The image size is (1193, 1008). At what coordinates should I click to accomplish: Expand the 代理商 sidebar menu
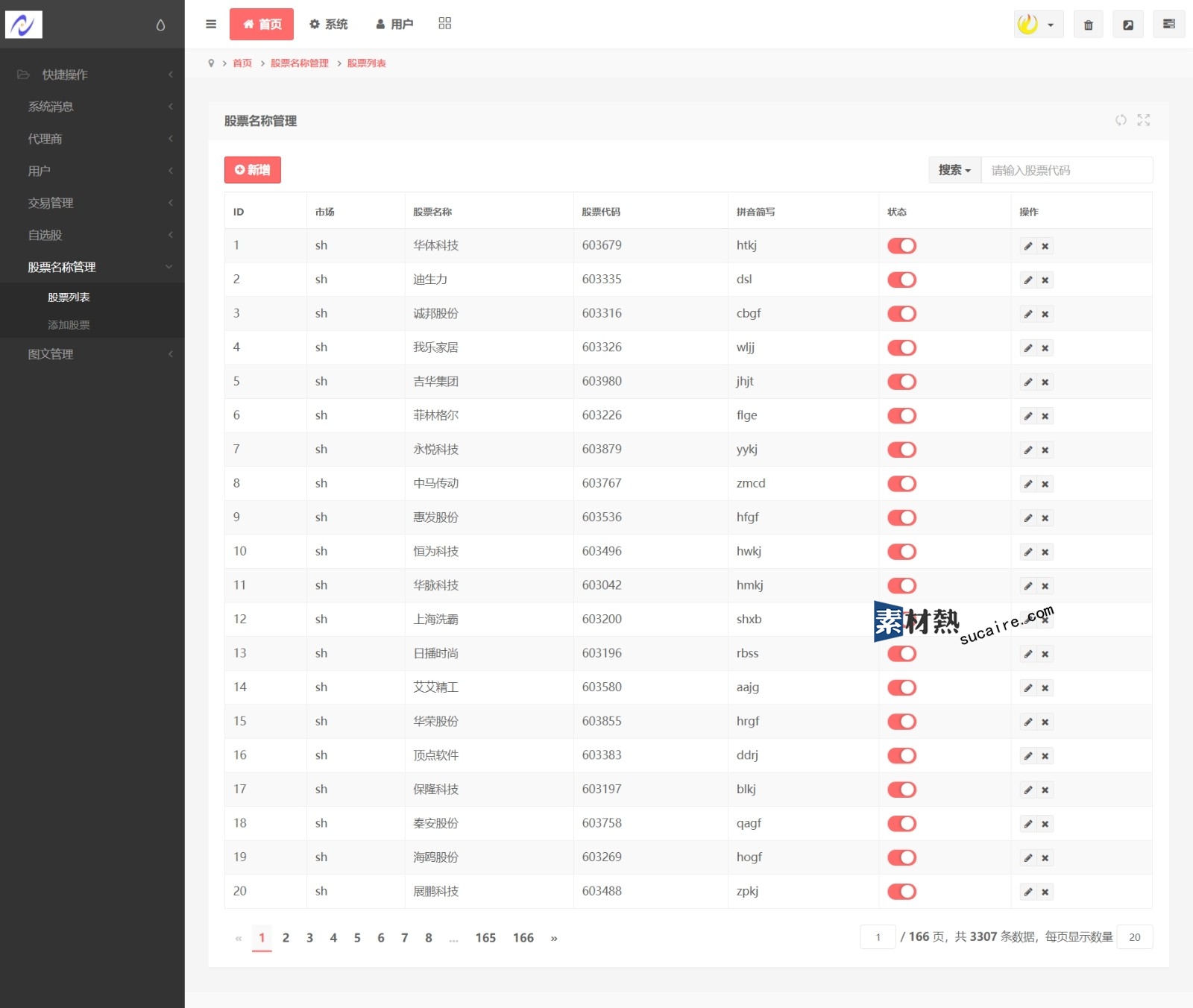click(x=92, y=139)
